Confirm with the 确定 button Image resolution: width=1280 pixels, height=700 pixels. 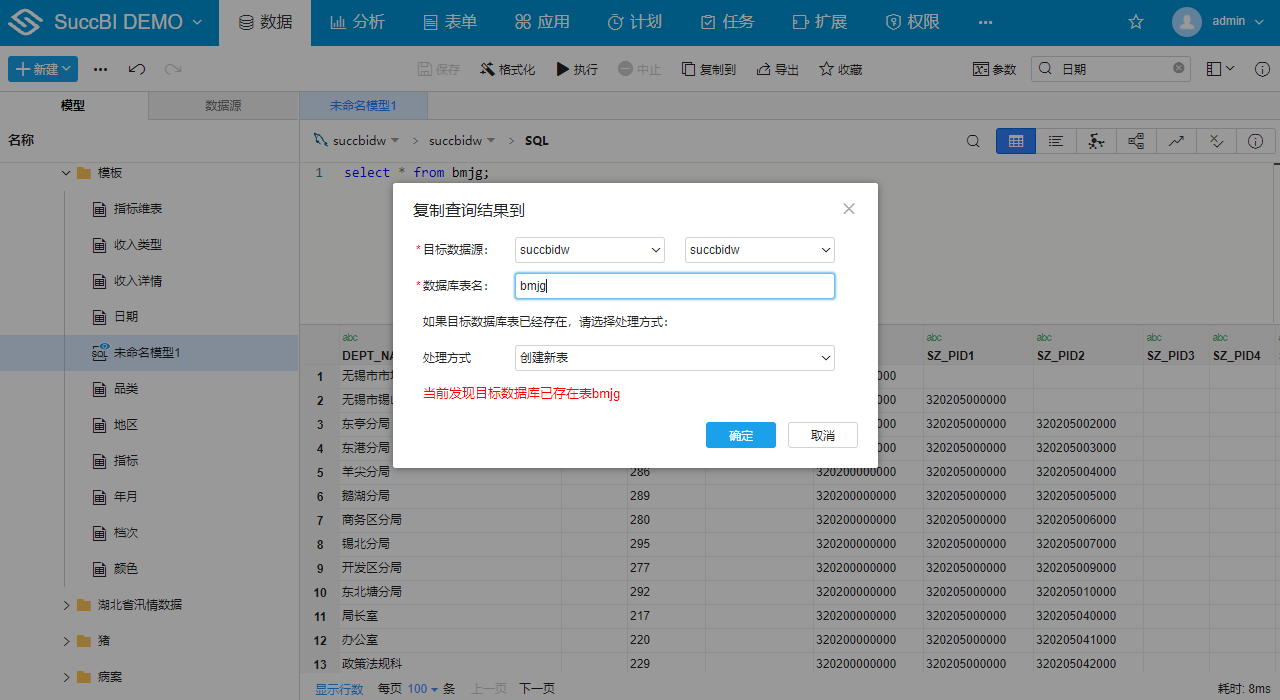pos(740,435)
